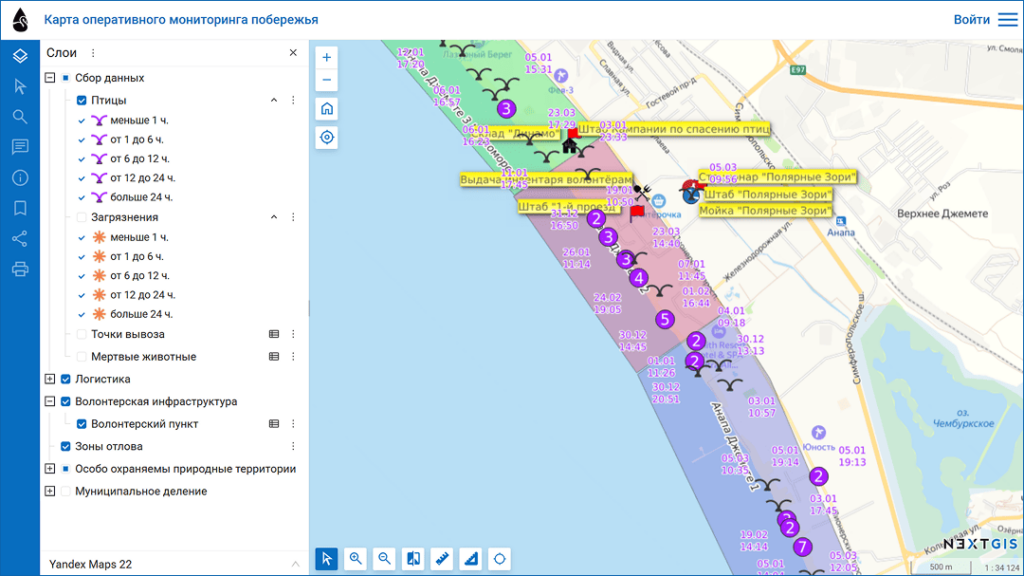Uncheck the Птицы layer
This screenshot has height=576, width=1024.
[x=82, y=100]
